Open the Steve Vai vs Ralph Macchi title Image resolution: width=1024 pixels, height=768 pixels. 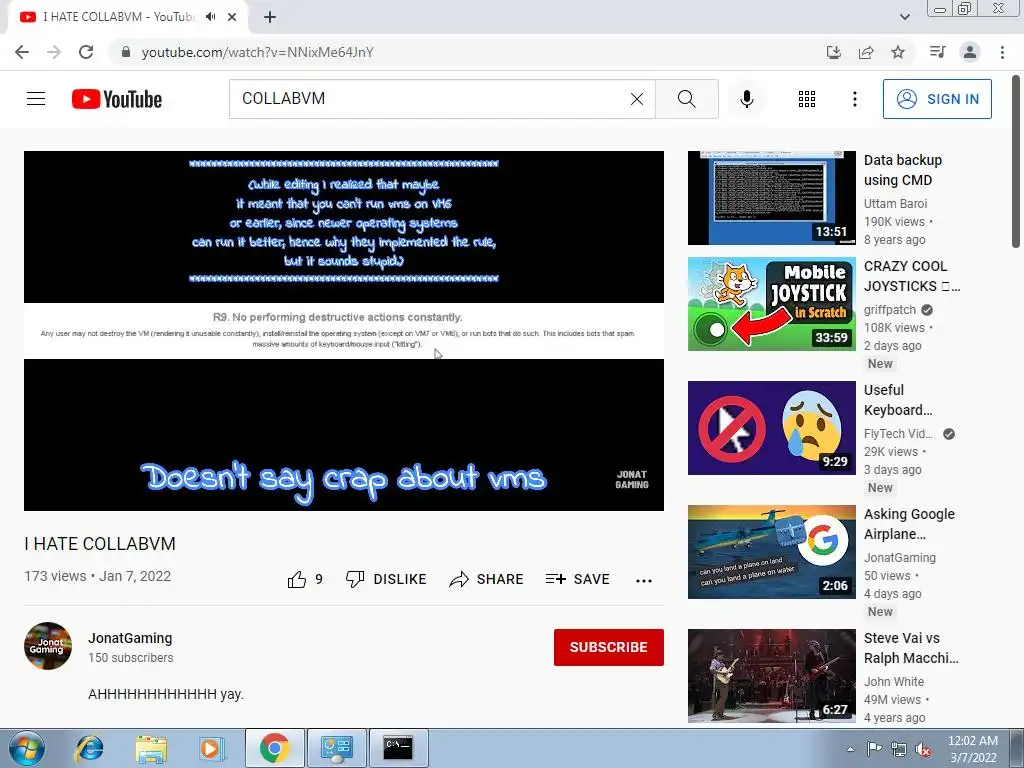[x=911, y=648]
